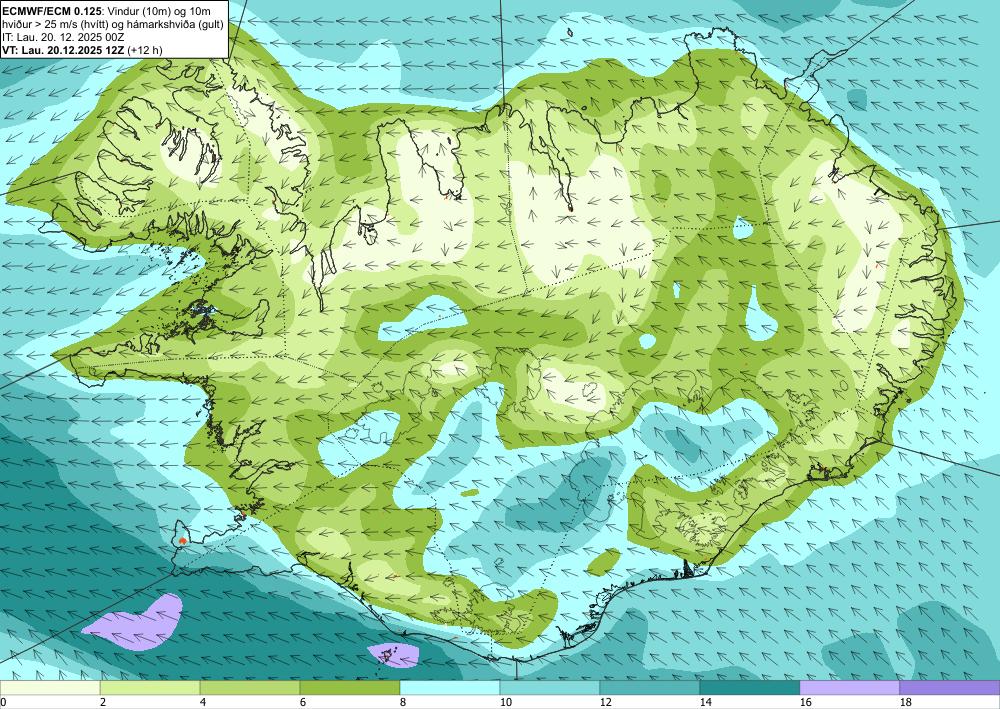Image resolution: width=1000 pixels, height=709 pixels.
Task: Pick the 8–10 m/s pale cyan legend swatch
Action: pos(450,688)
